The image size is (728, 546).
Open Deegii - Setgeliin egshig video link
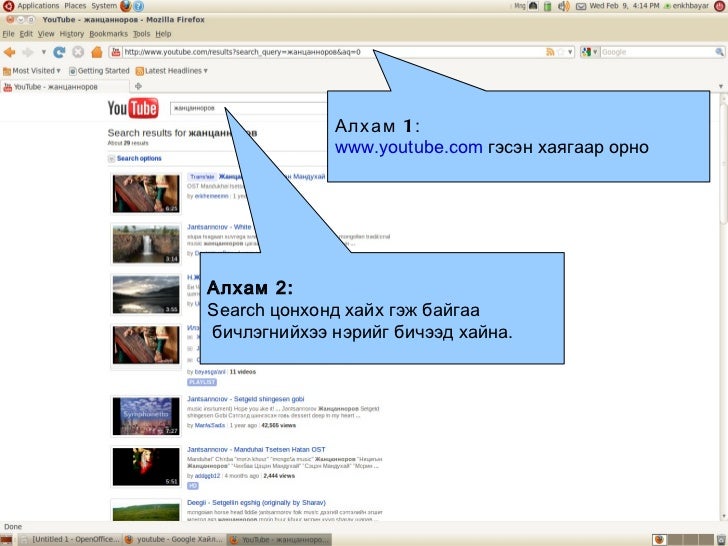256,502
